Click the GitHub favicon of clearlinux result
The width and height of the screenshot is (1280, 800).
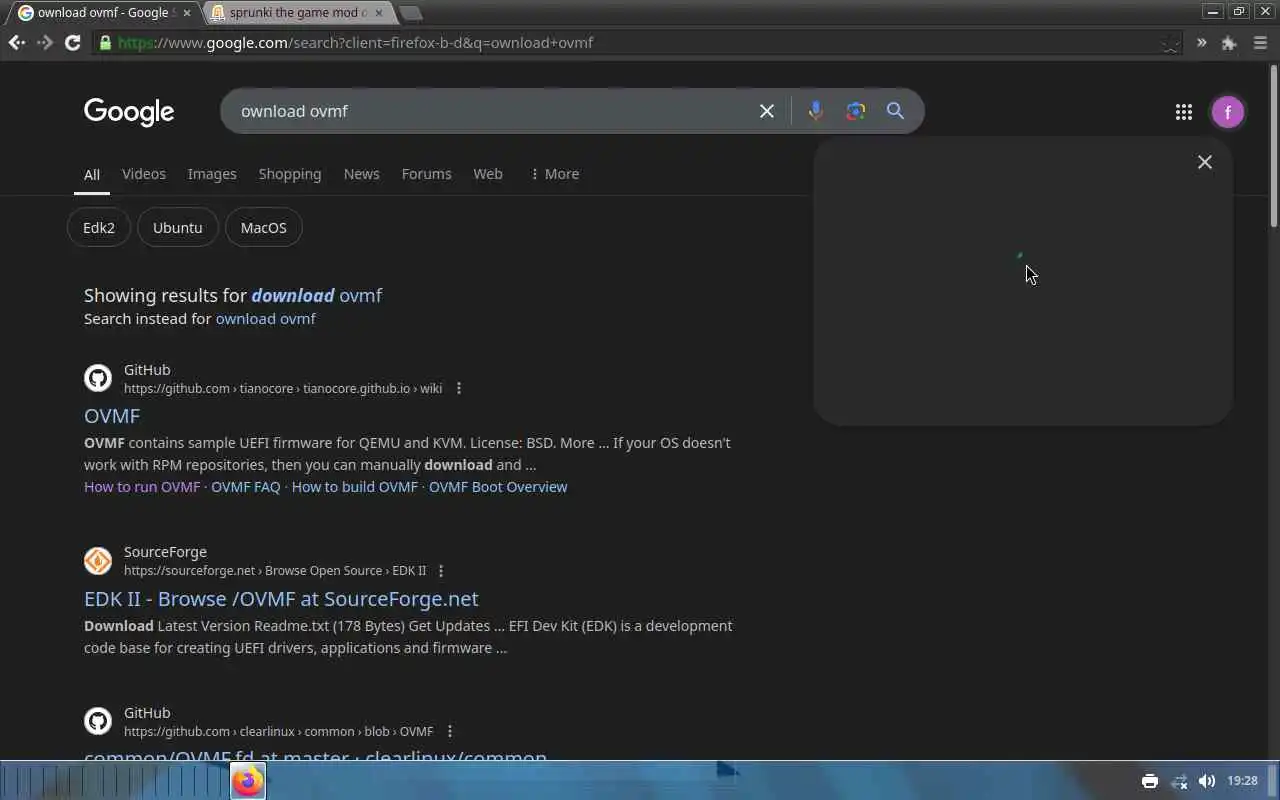tap(98, 721)
